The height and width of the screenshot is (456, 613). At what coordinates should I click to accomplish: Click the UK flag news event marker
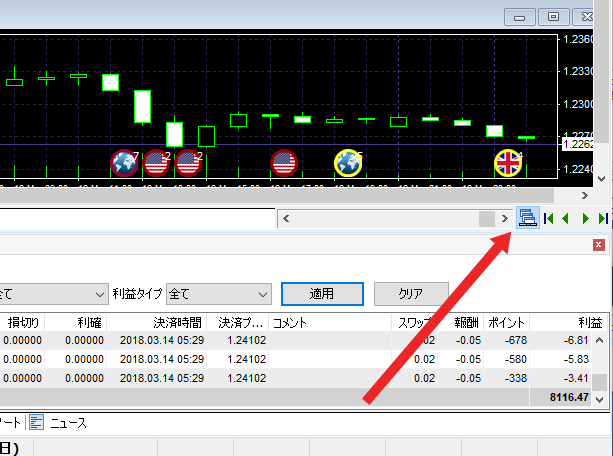pyautogui.click(x=508, y=162)
